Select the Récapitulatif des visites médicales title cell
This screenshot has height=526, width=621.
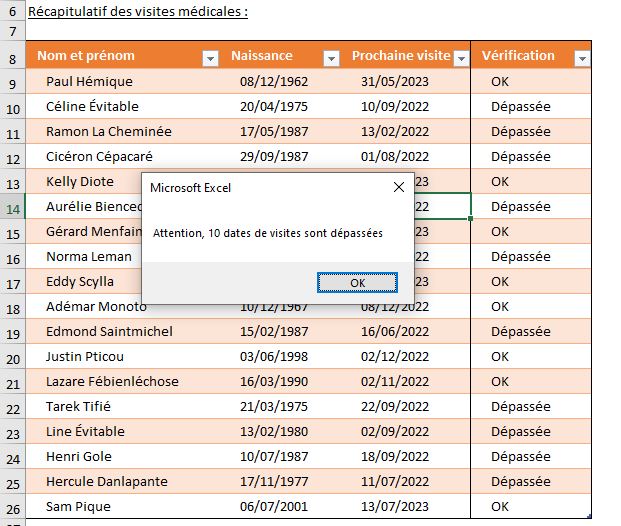pos(138,12)
